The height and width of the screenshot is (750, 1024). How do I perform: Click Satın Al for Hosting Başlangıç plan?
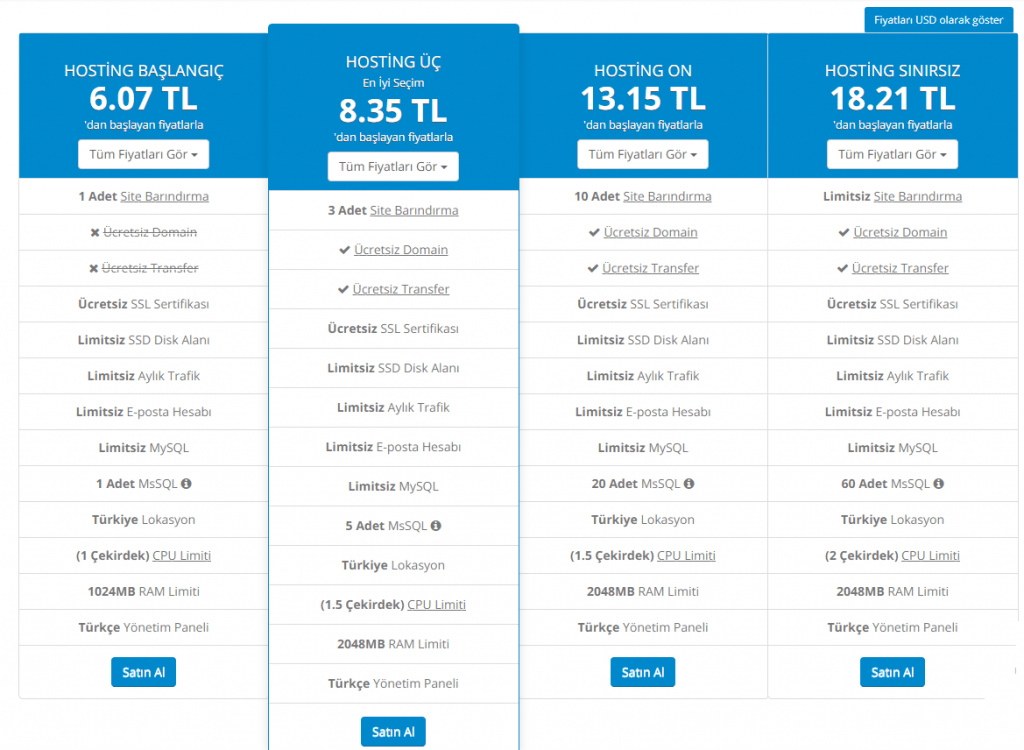(x=143, y=672)
